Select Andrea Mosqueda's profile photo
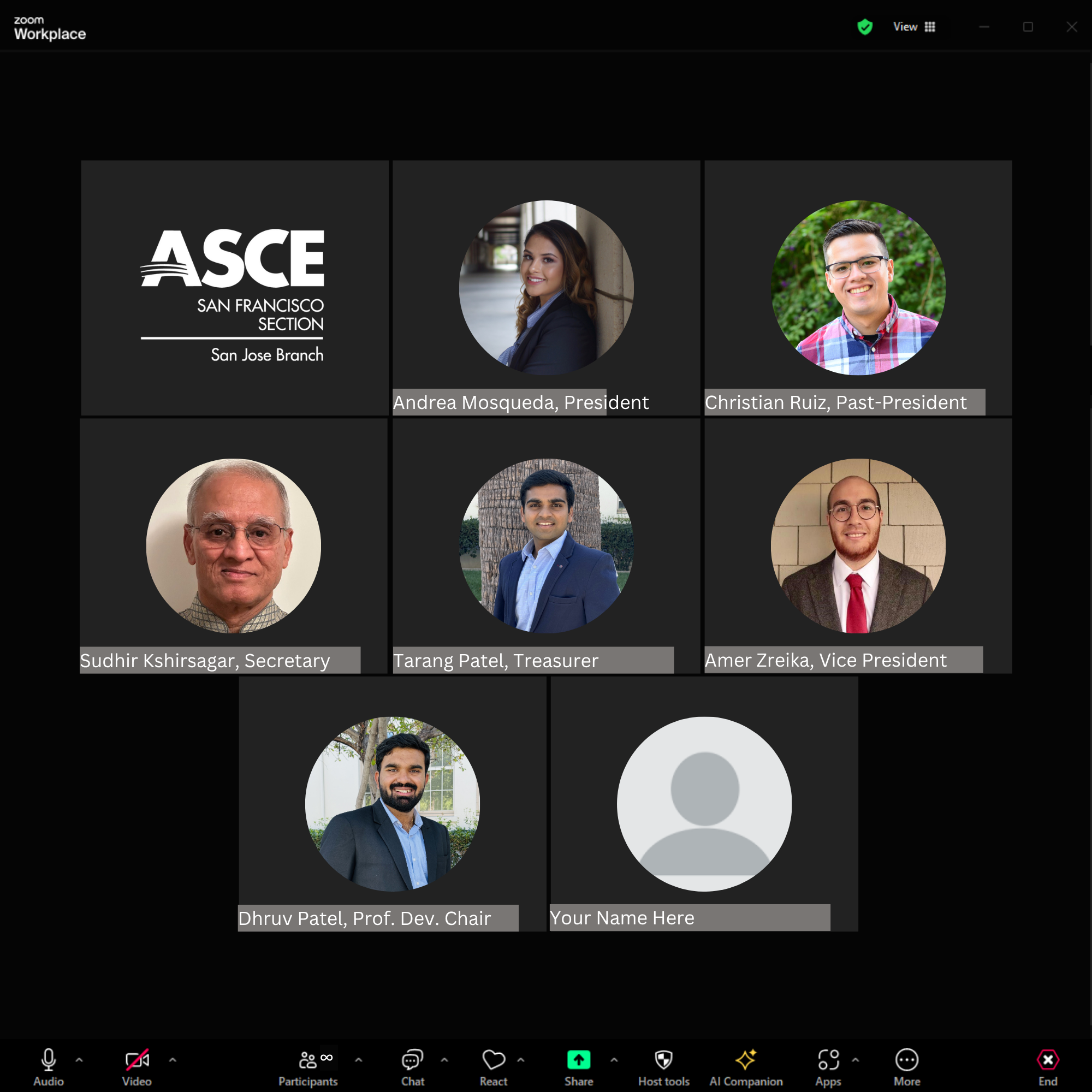Viewport: 1092px width, 1092px height. coord(546,288)
